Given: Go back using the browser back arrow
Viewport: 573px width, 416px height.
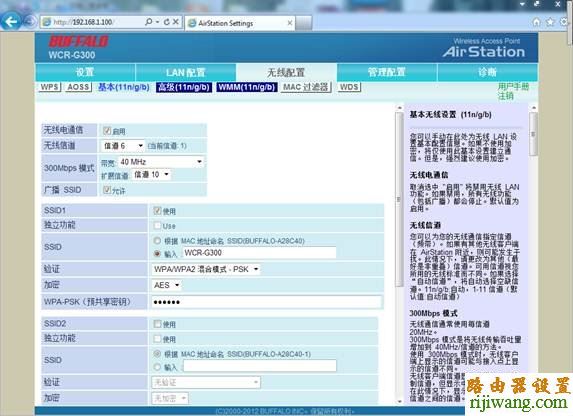Looking at the screenshot, I should coord(10,22).
